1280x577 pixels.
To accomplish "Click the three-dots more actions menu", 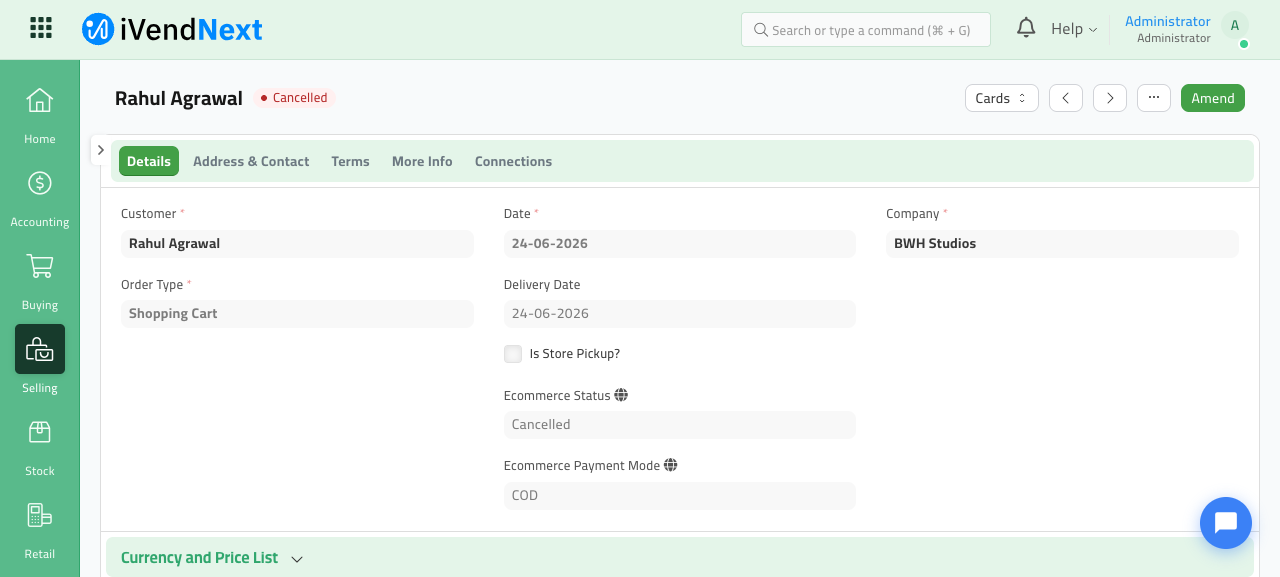I will pos(1154,98).
